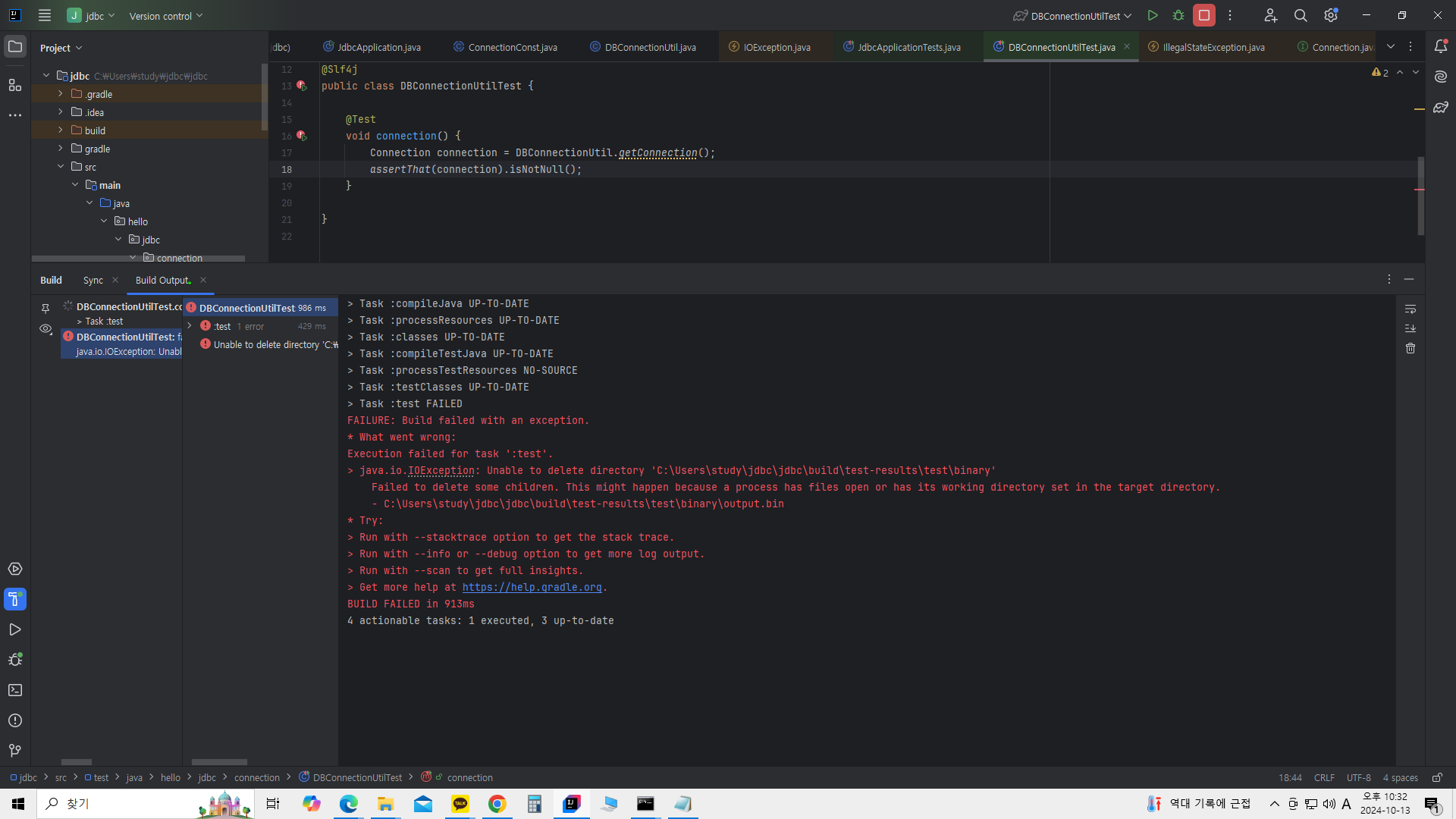This screenshot has height=819, width=1456.
Task: Click the Windows taskbar search box
Action: point(144,804)
